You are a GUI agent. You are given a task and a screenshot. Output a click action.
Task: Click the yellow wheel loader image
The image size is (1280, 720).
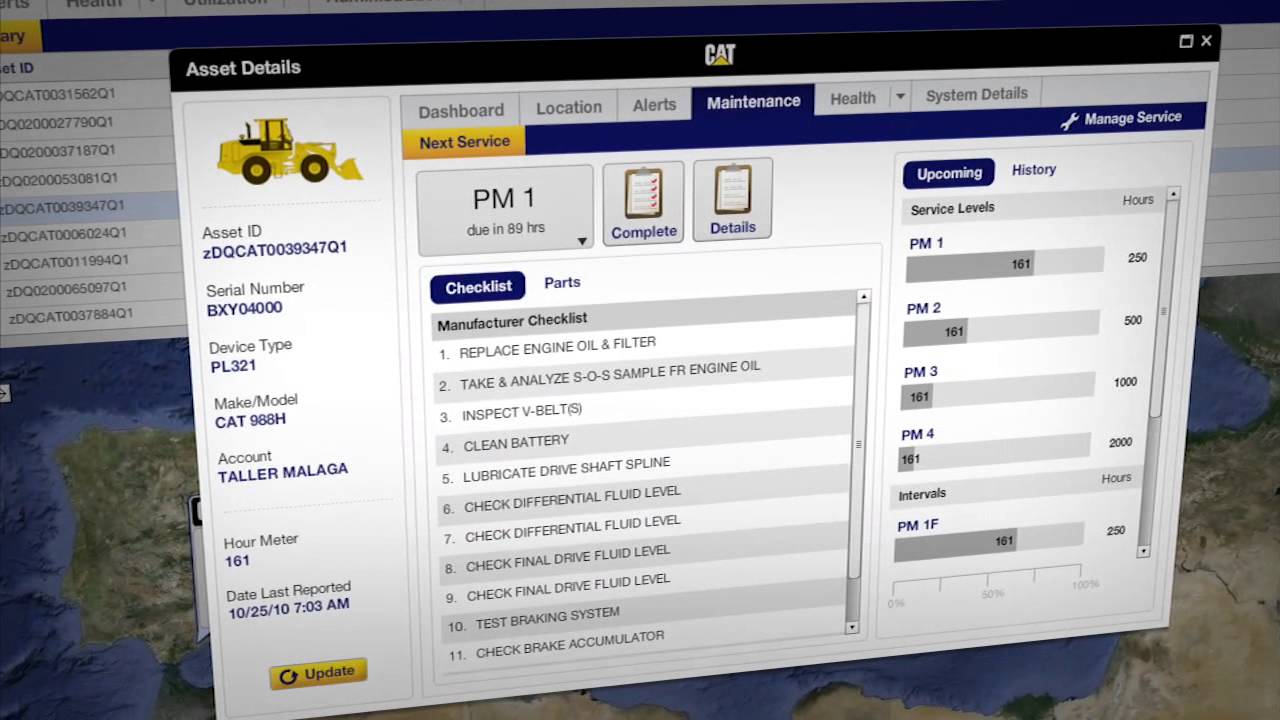pos(288,151)
